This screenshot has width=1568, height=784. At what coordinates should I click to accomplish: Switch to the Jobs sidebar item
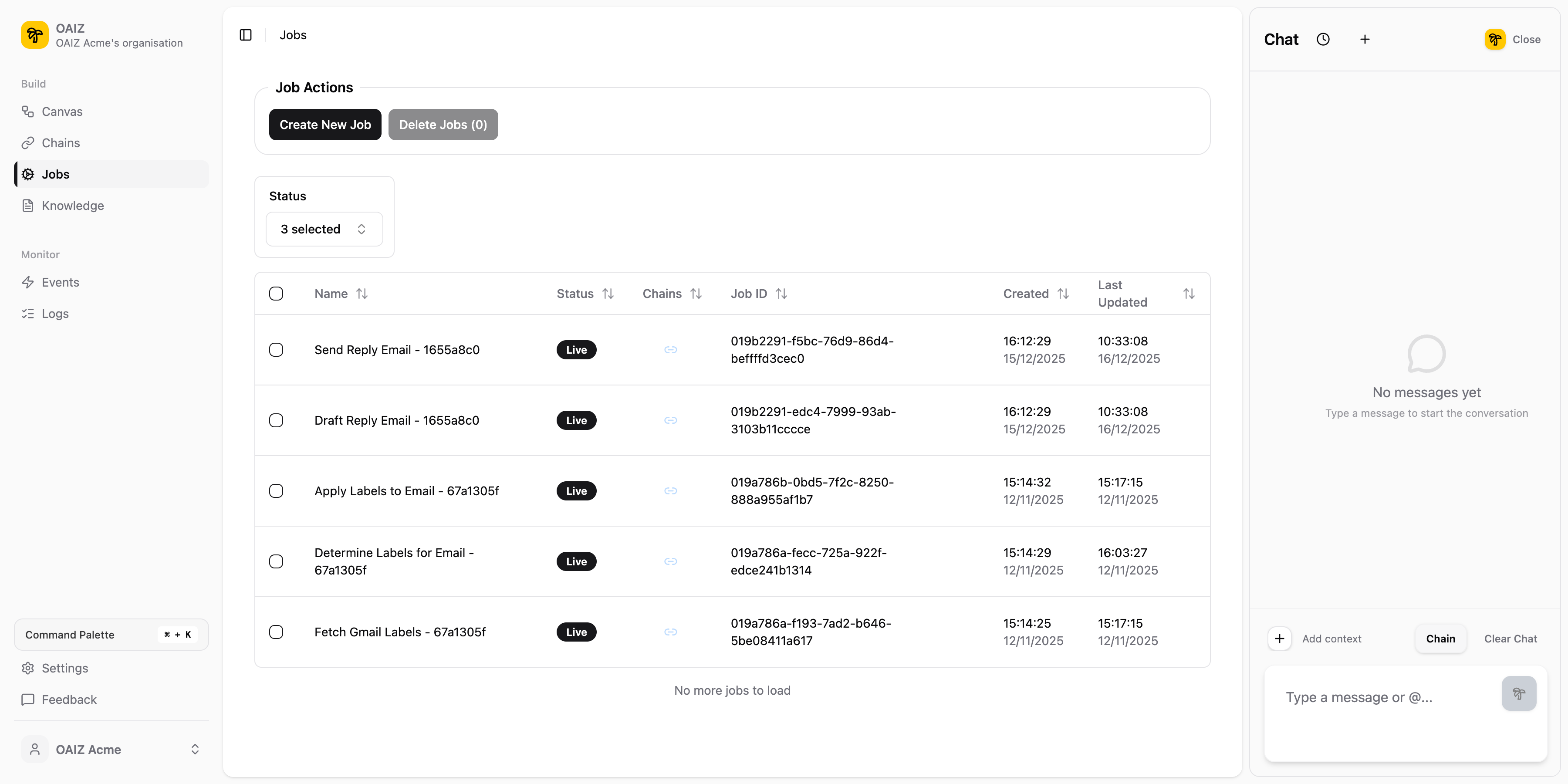tap(55, 174)
